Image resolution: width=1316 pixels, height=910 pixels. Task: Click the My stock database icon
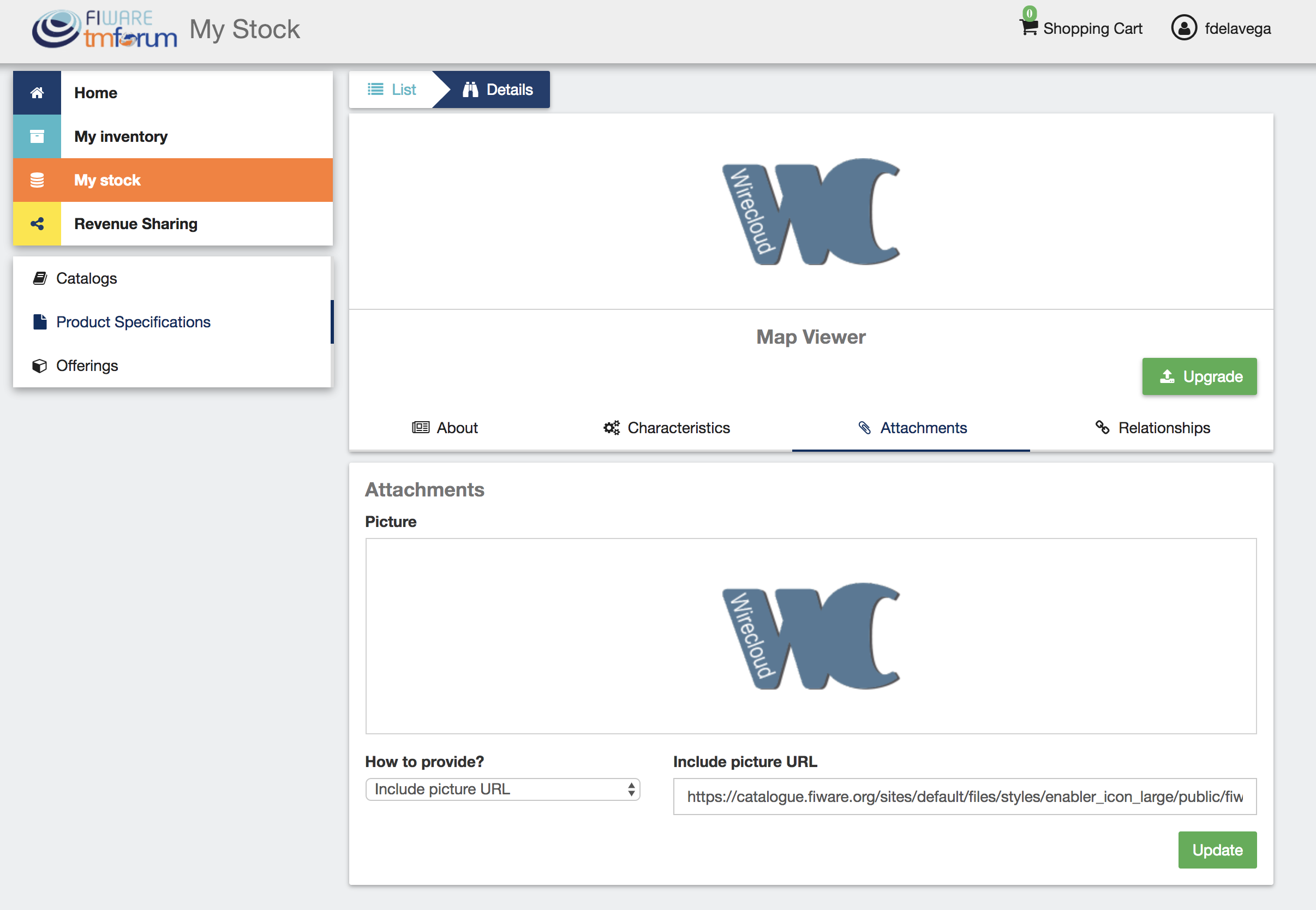pyautogui.click(x=37, y=180)
